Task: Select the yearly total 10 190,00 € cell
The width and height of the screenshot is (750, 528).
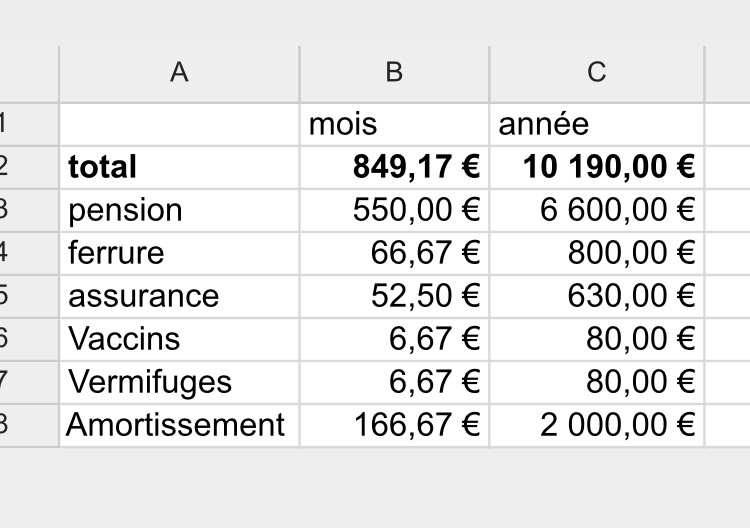Action: click(596, 167)
